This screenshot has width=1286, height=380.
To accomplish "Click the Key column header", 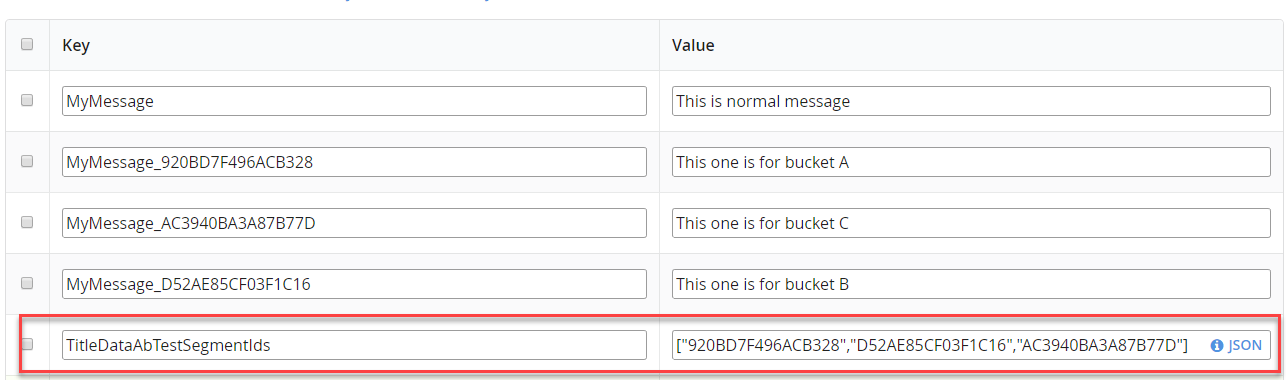I will coord(76,45).
